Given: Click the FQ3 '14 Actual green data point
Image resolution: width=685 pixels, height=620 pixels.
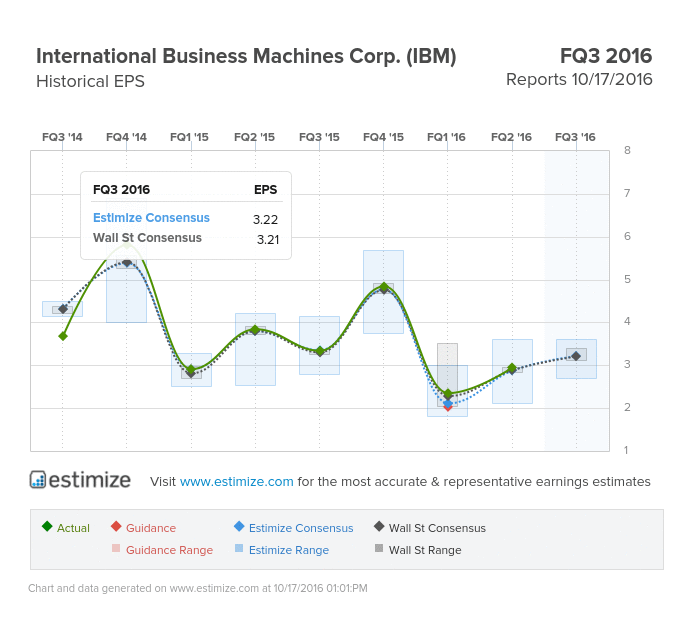Looking at the screenshot, I should click(x=63, y=336).
